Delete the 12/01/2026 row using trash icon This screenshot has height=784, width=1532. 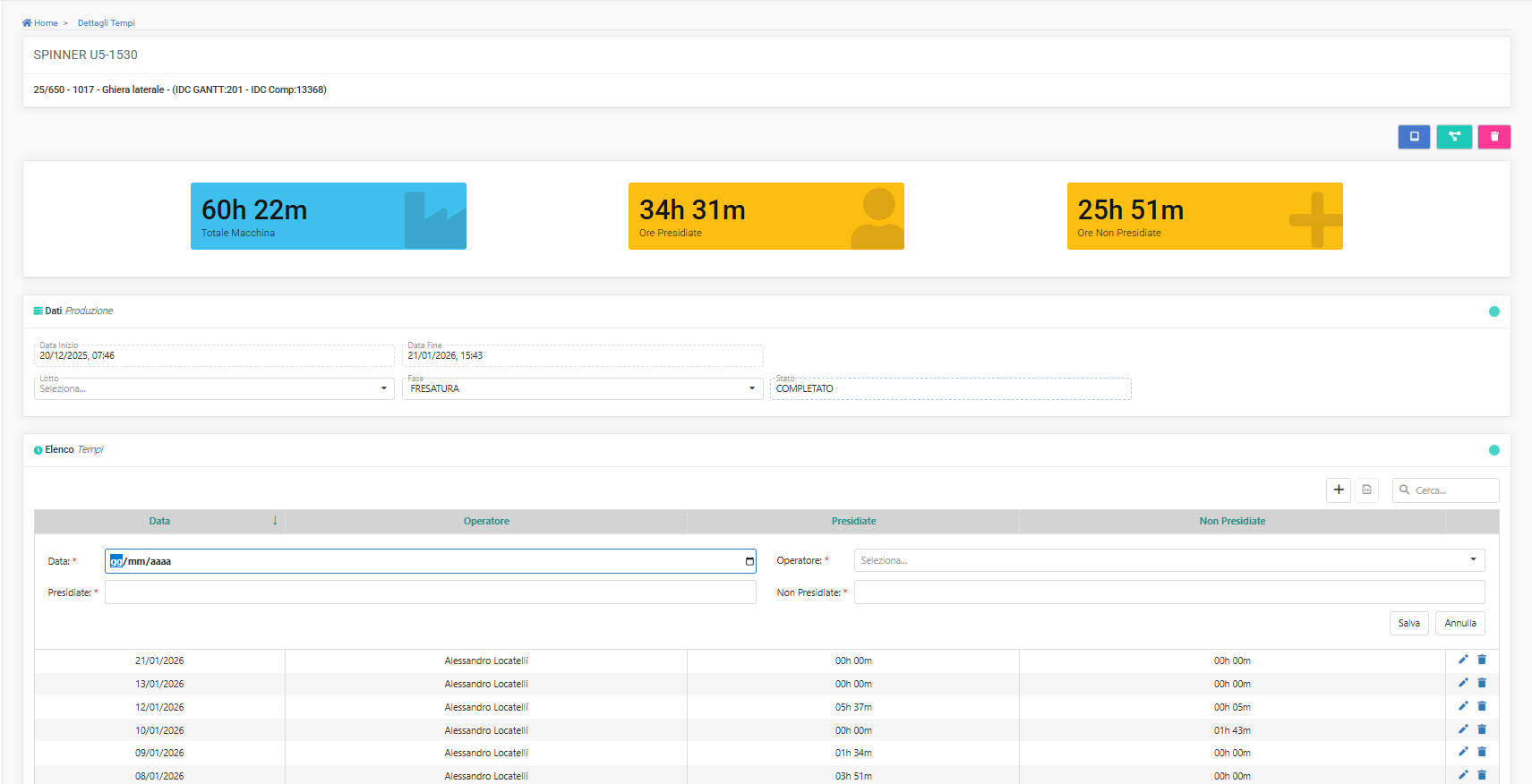[1482, 706]
